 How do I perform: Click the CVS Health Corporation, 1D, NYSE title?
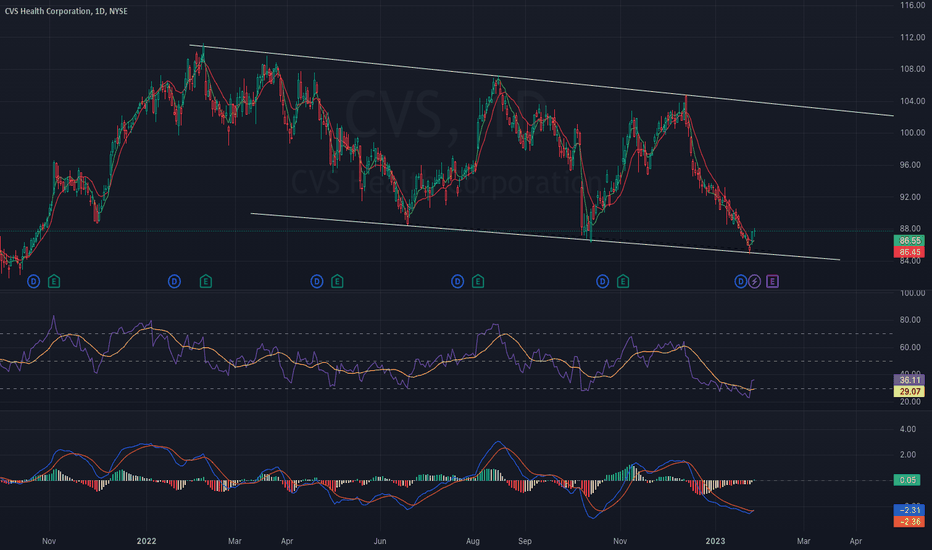[x=66, y=11]
